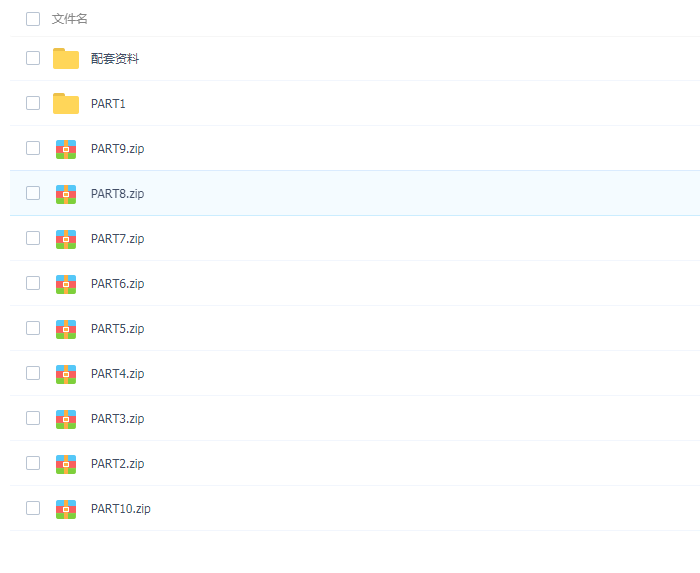Viewport: 700px width, 573px height.
Task: Sort by the 文件名 column header
Action: (70, 19)
